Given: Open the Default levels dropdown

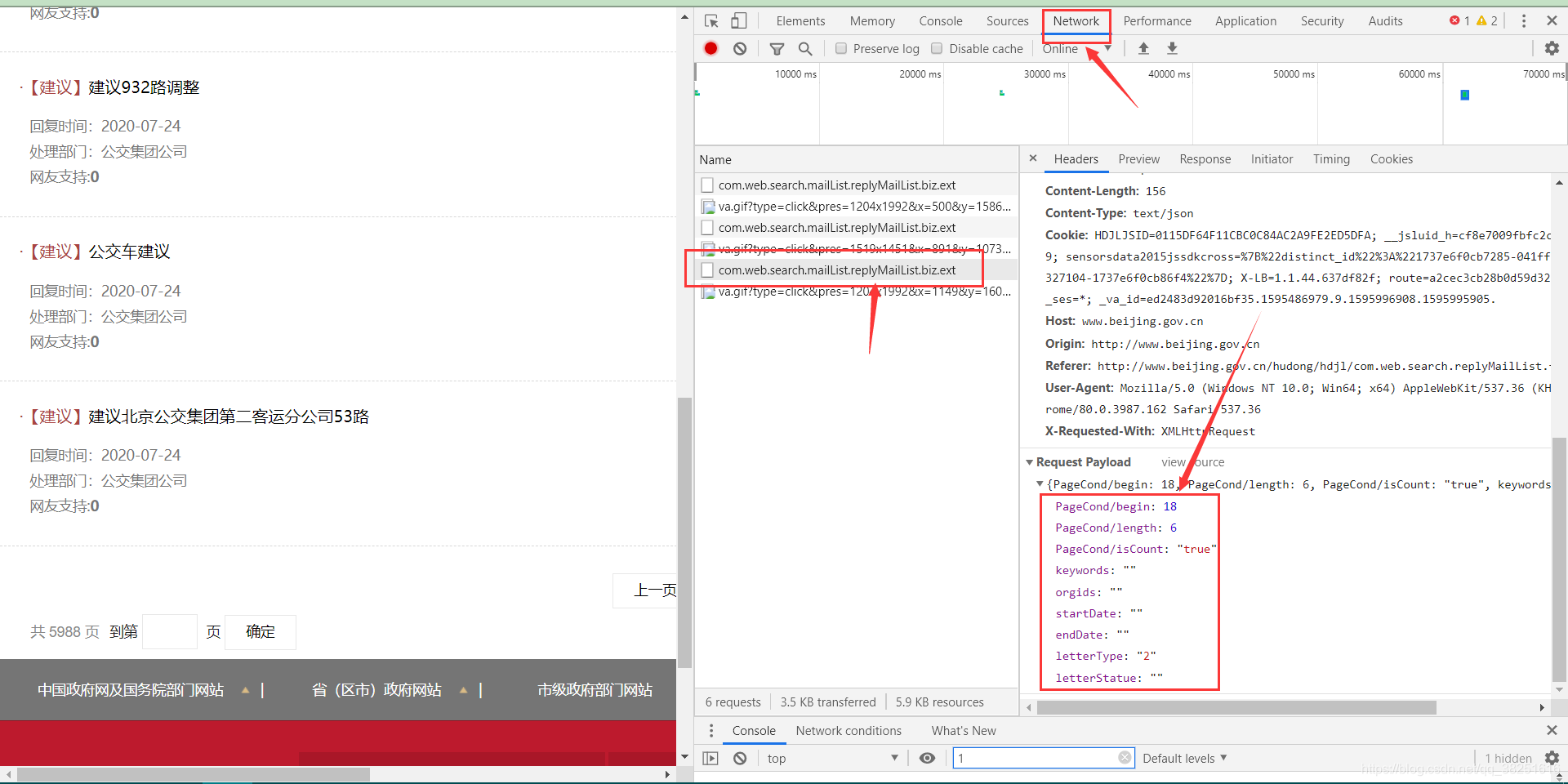Looking at the screenshot, I should [1184, 758].
